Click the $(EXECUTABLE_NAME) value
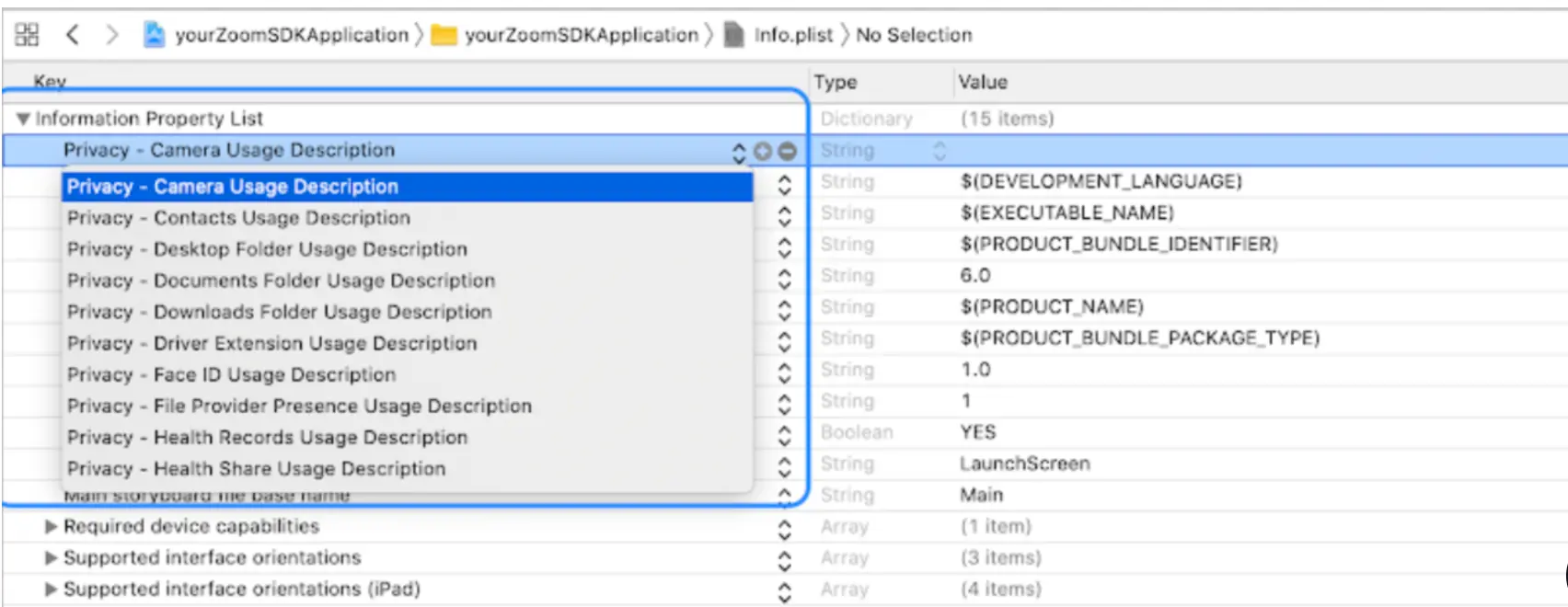 (1067, 212)
